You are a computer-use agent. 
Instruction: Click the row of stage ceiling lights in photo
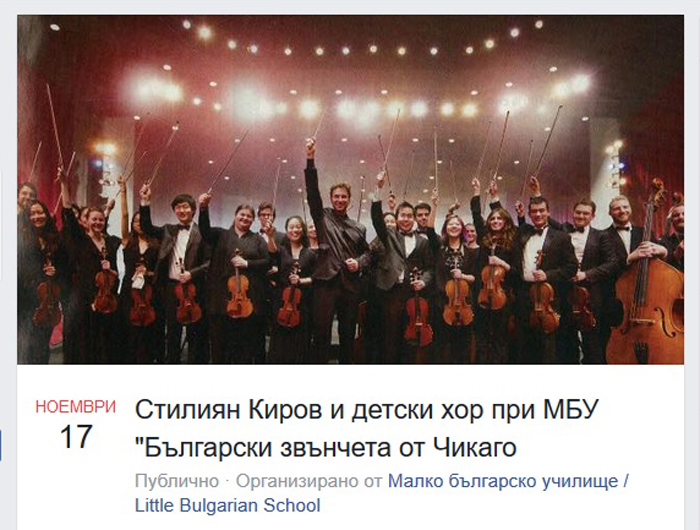[x=357, y=48]
